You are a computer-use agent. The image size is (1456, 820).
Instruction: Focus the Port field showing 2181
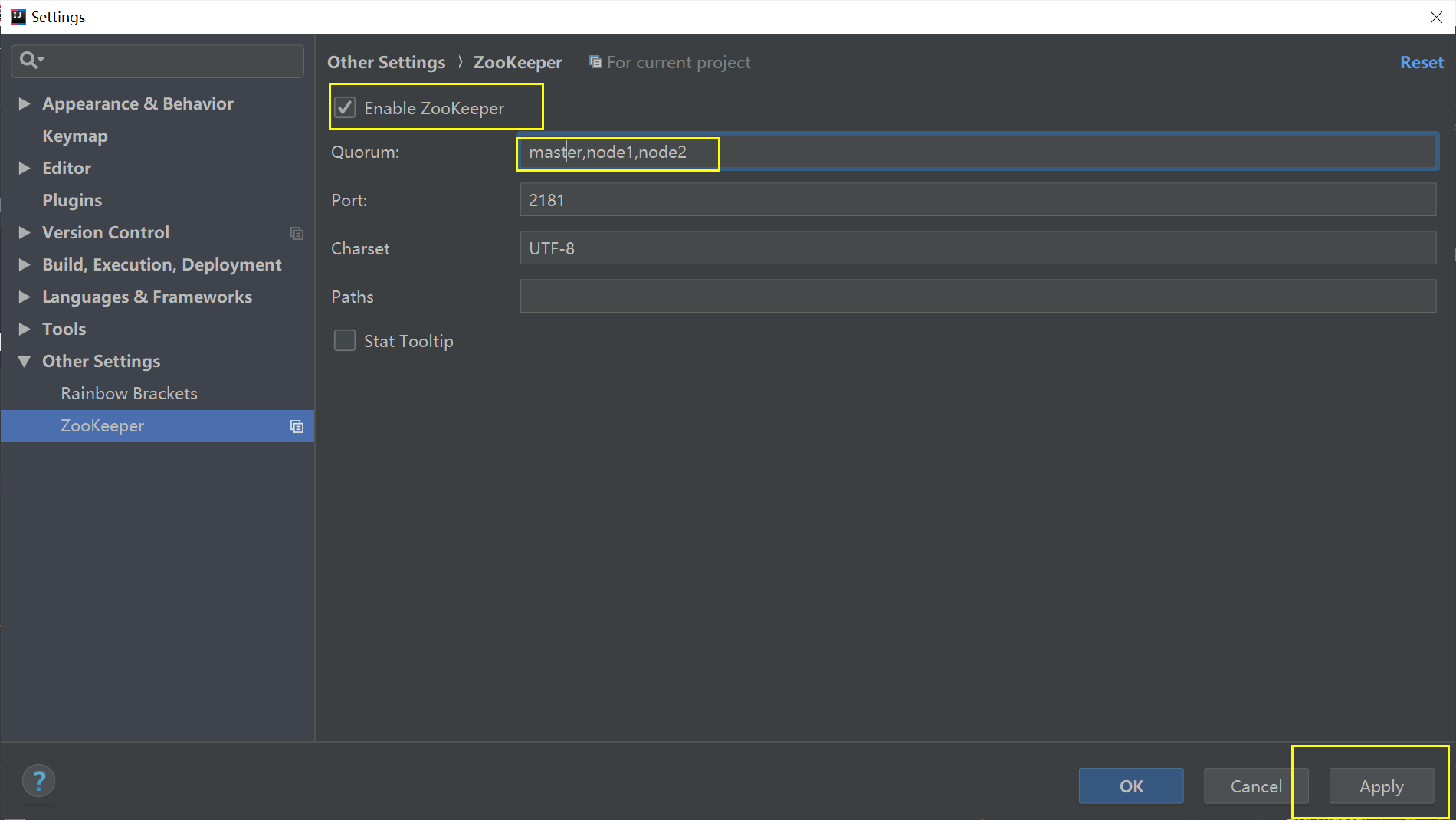point(977,200)
